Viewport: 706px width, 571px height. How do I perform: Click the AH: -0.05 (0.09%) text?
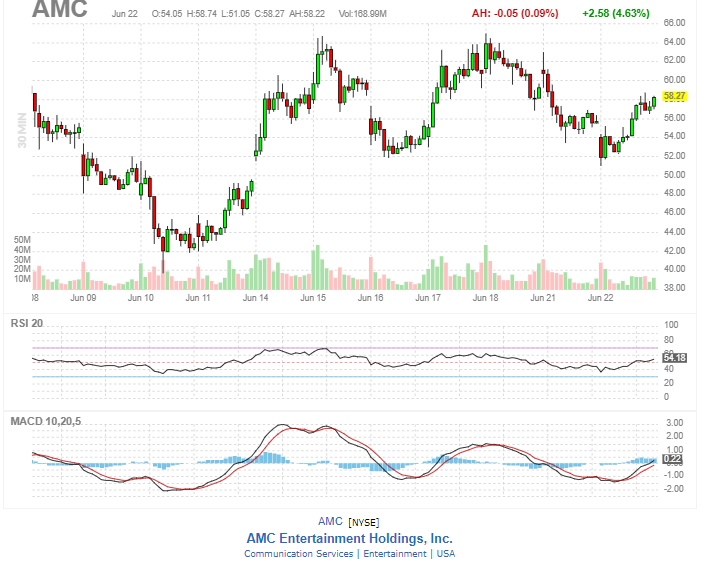click(x=515, y=14)
